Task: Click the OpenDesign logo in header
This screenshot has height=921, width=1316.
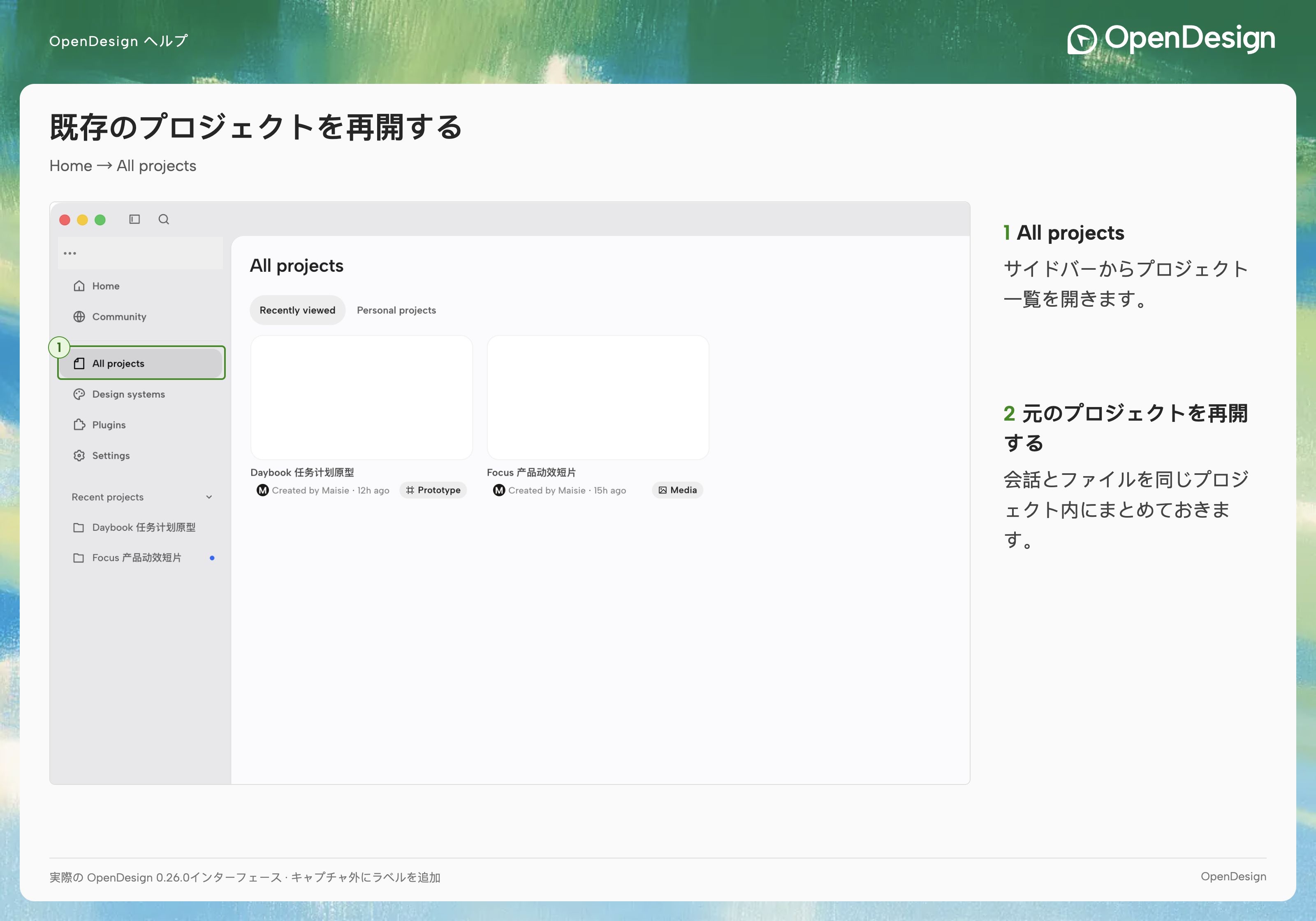Action: coord(1171,39)
